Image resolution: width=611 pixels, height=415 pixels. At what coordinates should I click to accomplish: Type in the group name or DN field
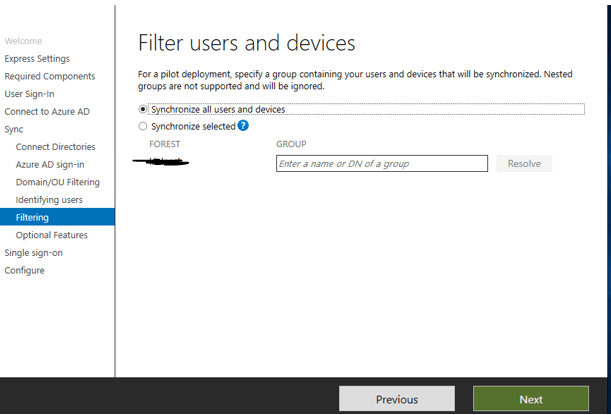point(381,163)
